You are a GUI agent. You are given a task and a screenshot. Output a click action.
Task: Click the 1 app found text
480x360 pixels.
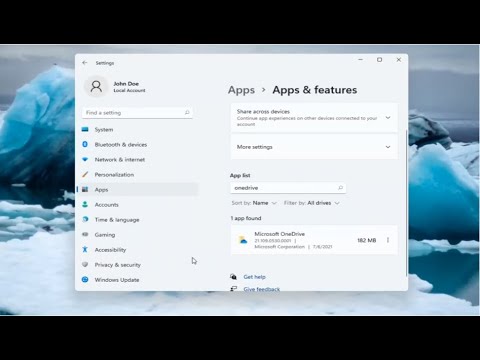pyautogui.click(x=246, y=218)
